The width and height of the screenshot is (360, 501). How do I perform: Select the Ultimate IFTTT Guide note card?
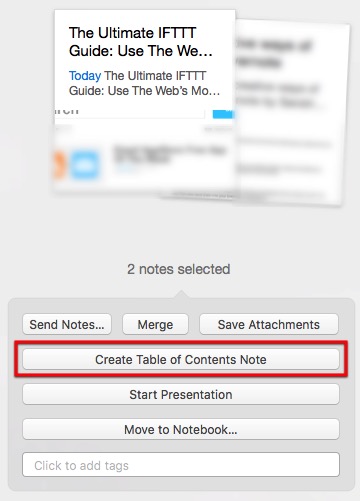145,102
